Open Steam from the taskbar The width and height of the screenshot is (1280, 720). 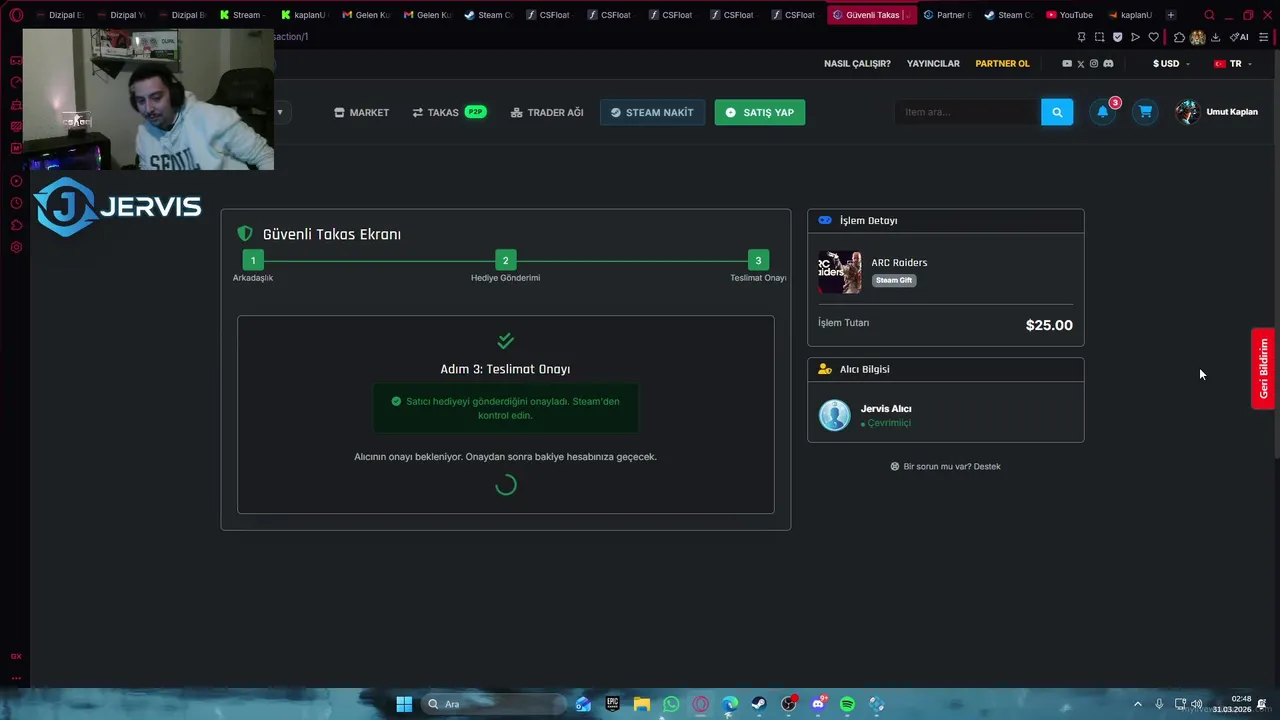pos(759,704)
